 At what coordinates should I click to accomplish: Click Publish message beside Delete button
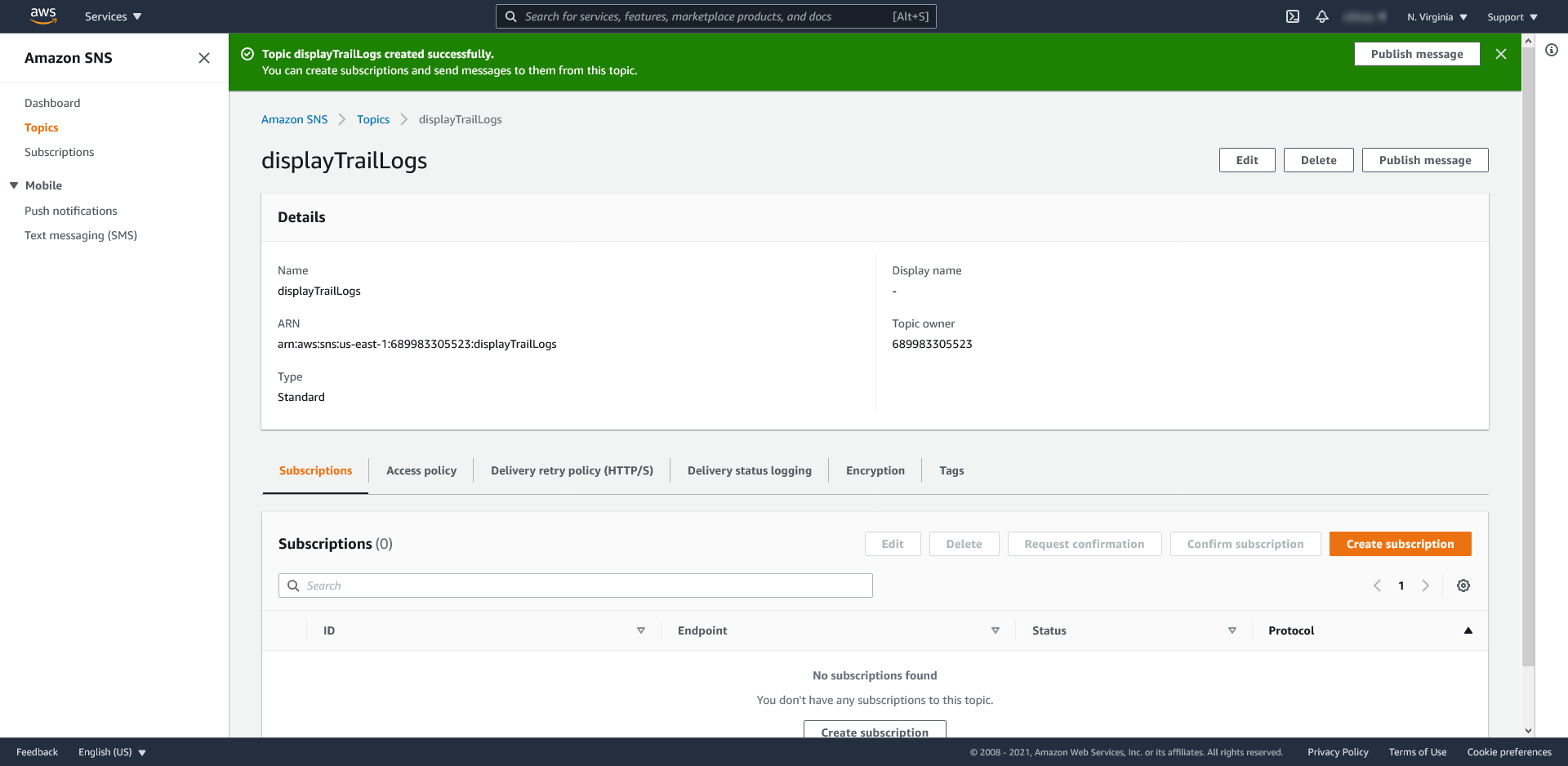pos(1425,160)
